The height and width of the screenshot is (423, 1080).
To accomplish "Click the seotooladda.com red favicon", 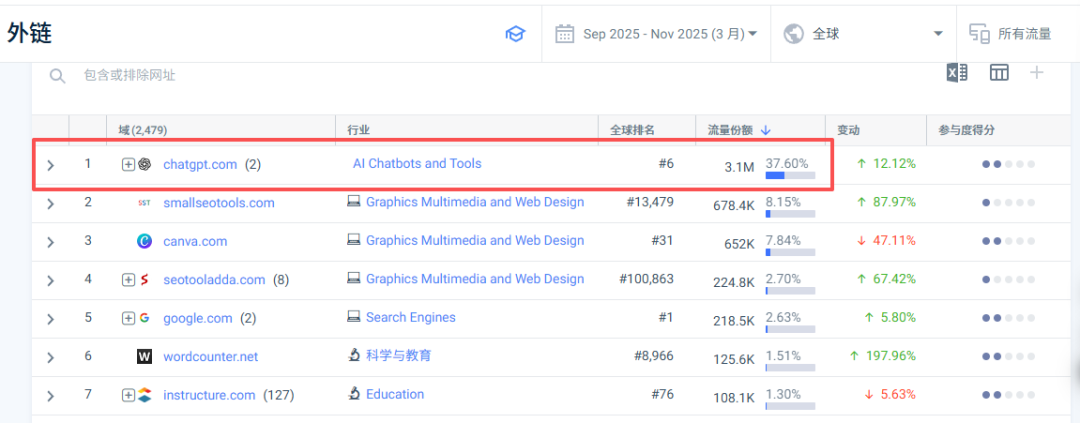I will pos(144,280).
